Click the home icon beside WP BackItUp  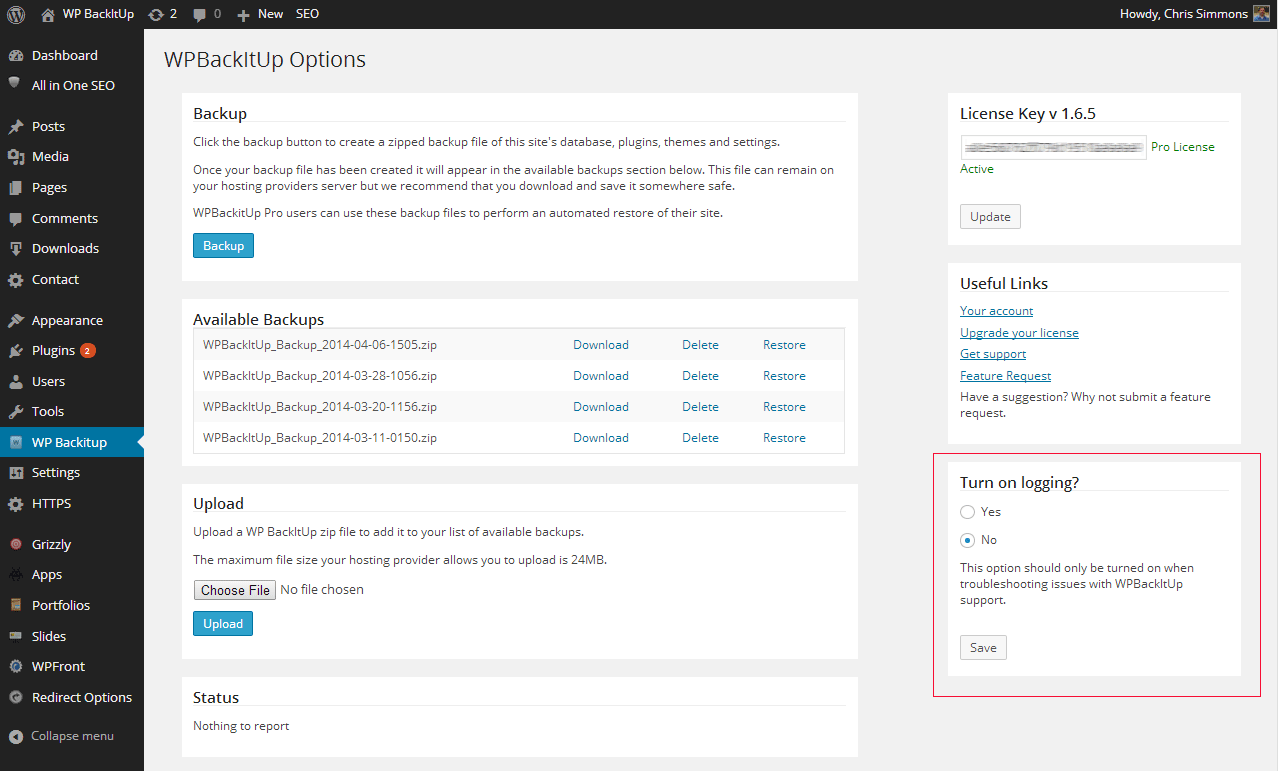(48, 14)
